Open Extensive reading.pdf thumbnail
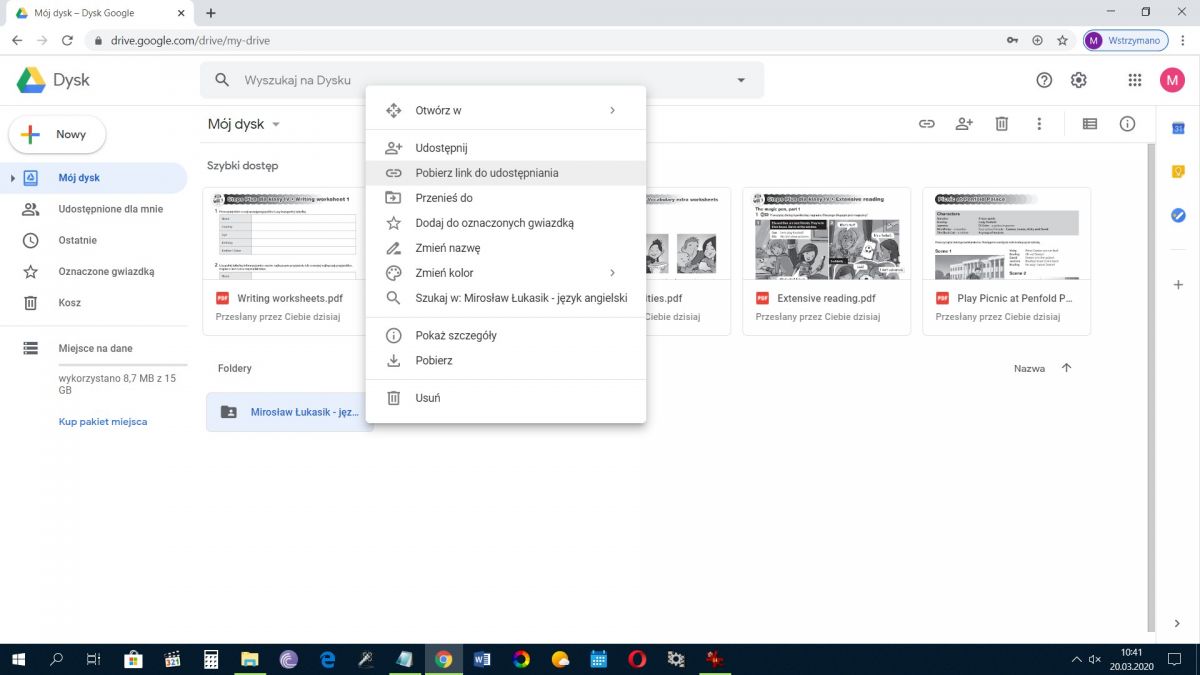1200x675 pixels. [x=826, y=233]
